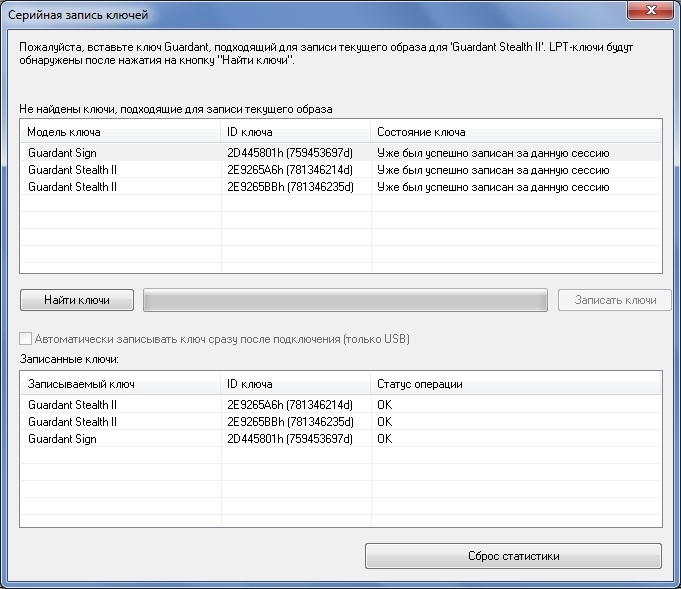Enable automatic key writing on USB connection
This screenshot has height=589, width=681.
click(x=27, y=339)
